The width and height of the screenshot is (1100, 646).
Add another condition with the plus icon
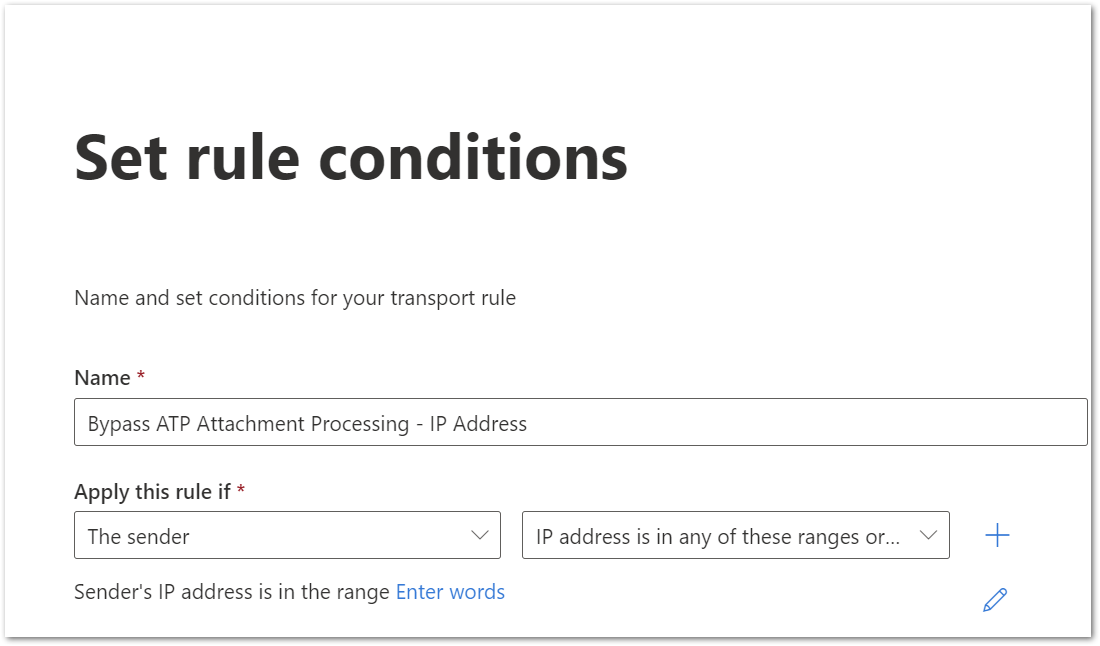(997, 535)
